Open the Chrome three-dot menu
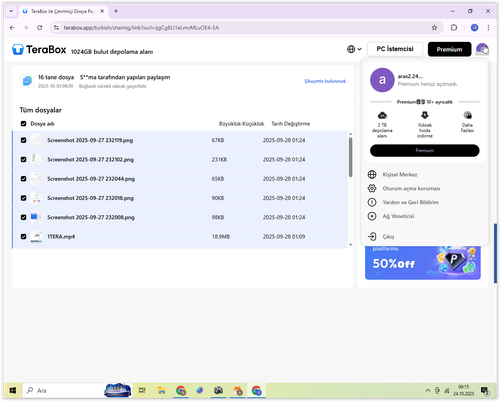Image resolution: width=500 pixels, height=401 pixels. click(488, 28)
